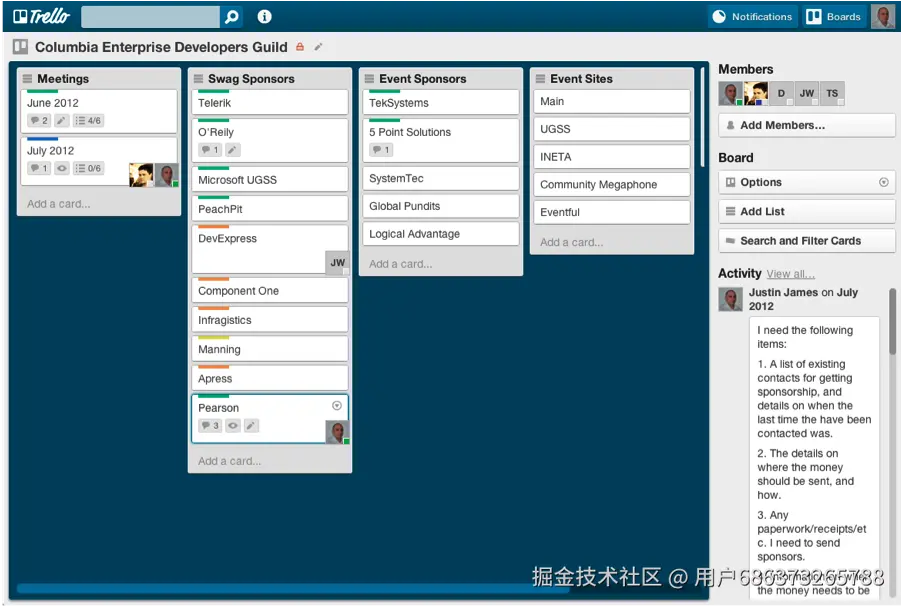The height and width of the screenshot is (607, 902).
Task: Open the Microsoft UGSS card
Action: 270,179
